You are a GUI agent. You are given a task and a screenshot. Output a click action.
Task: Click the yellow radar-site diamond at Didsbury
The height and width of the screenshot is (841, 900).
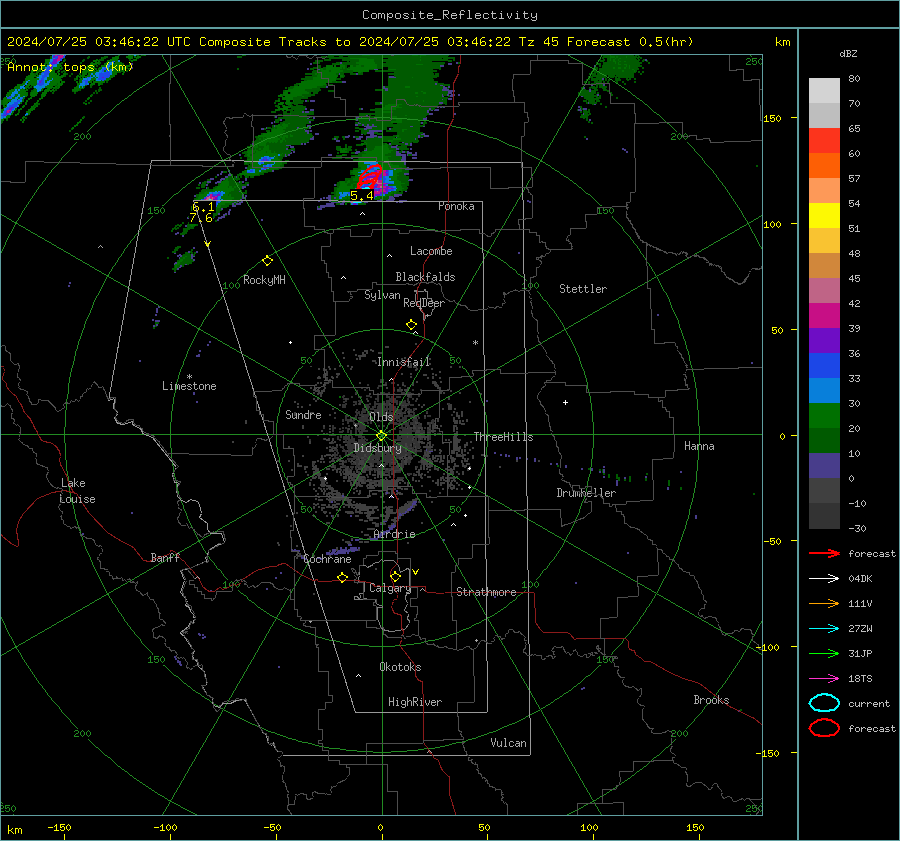pos(381,436)
